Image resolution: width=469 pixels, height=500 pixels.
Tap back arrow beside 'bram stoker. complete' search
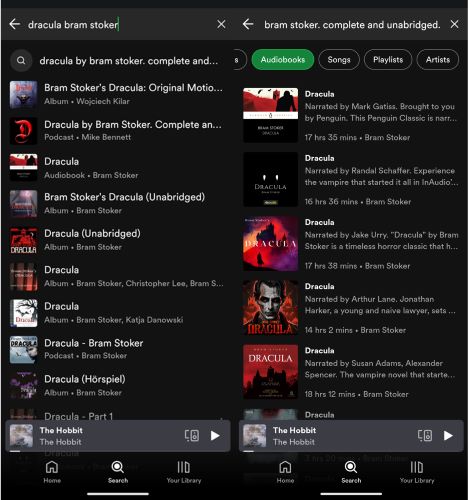(248, 24)
